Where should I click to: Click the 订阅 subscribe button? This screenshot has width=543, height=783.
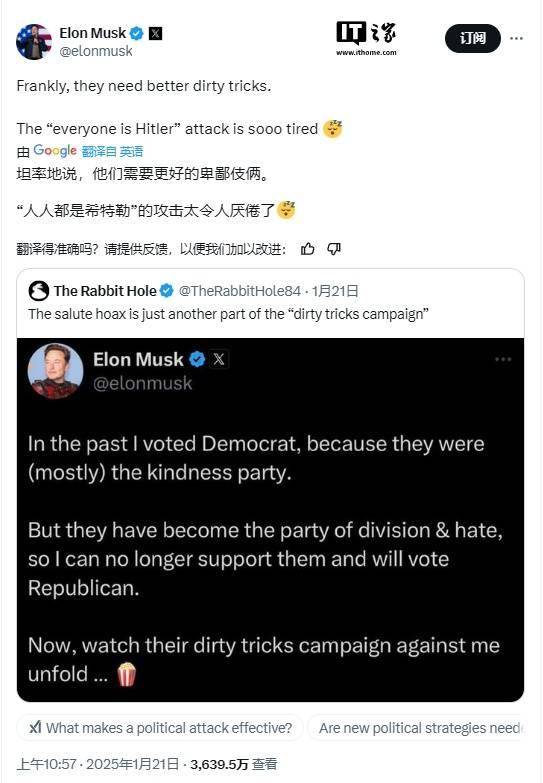point(473,38)
